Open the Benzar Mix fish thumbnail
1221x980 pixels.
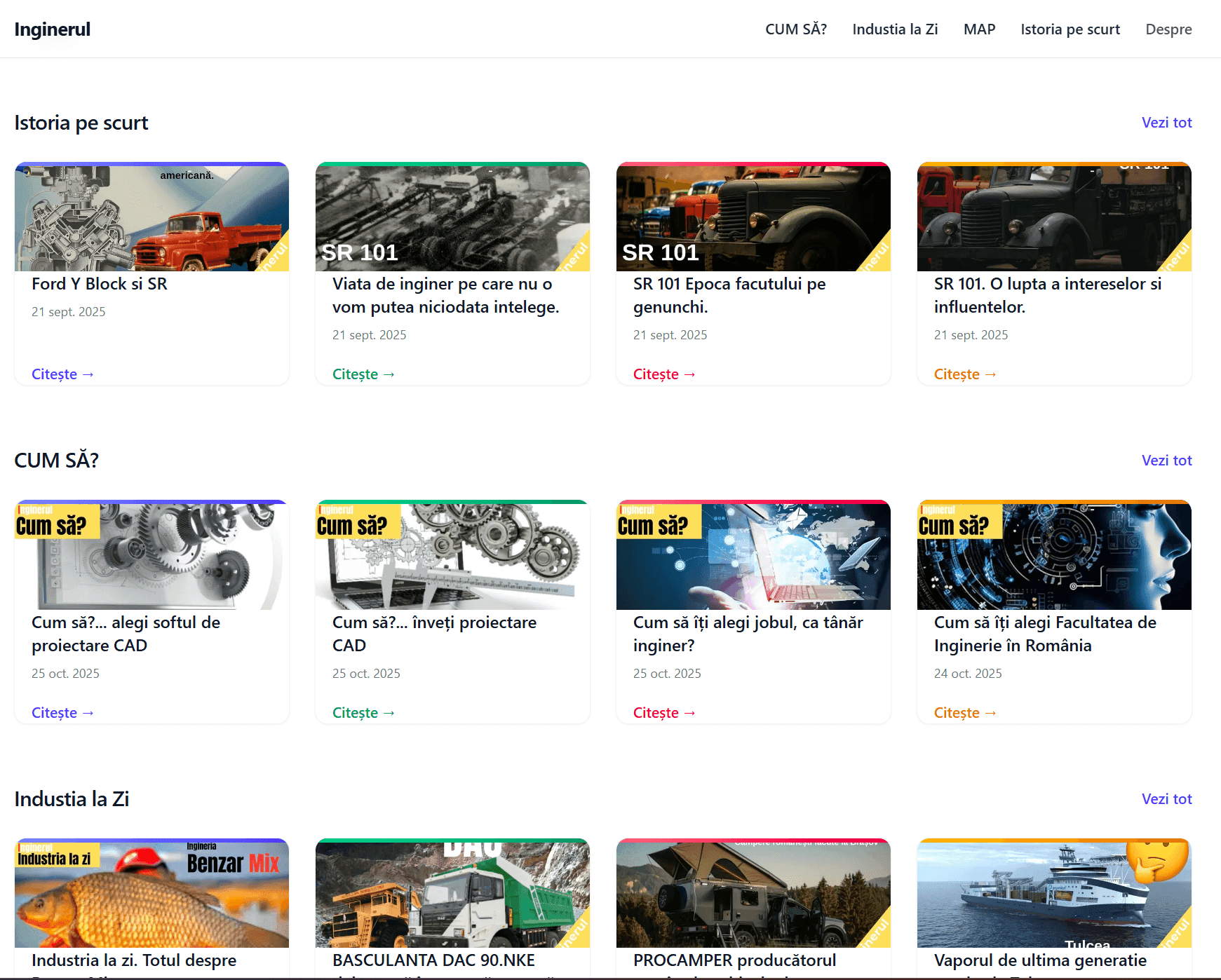pos(151,894)
